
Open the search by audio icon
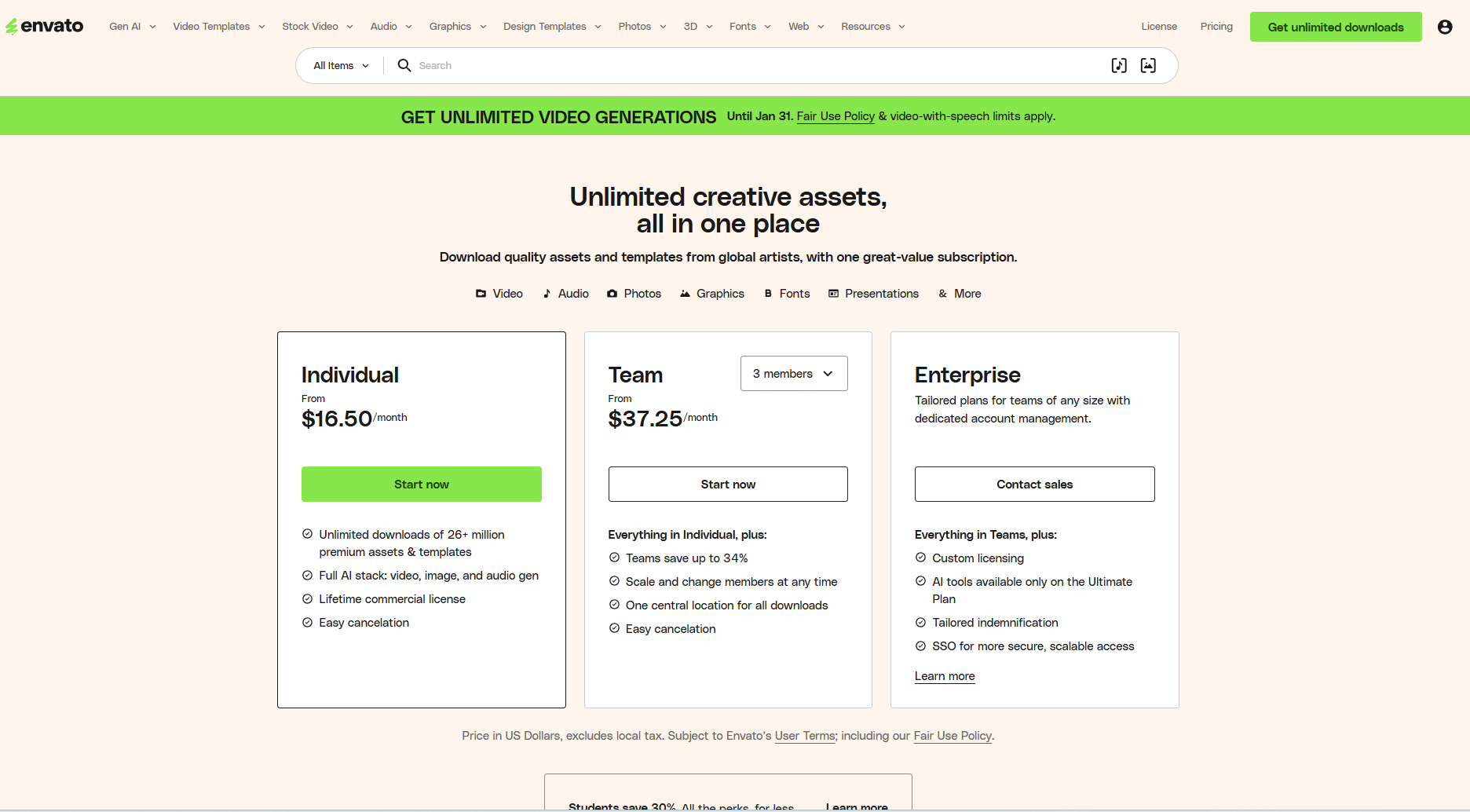pos(1118,65)
